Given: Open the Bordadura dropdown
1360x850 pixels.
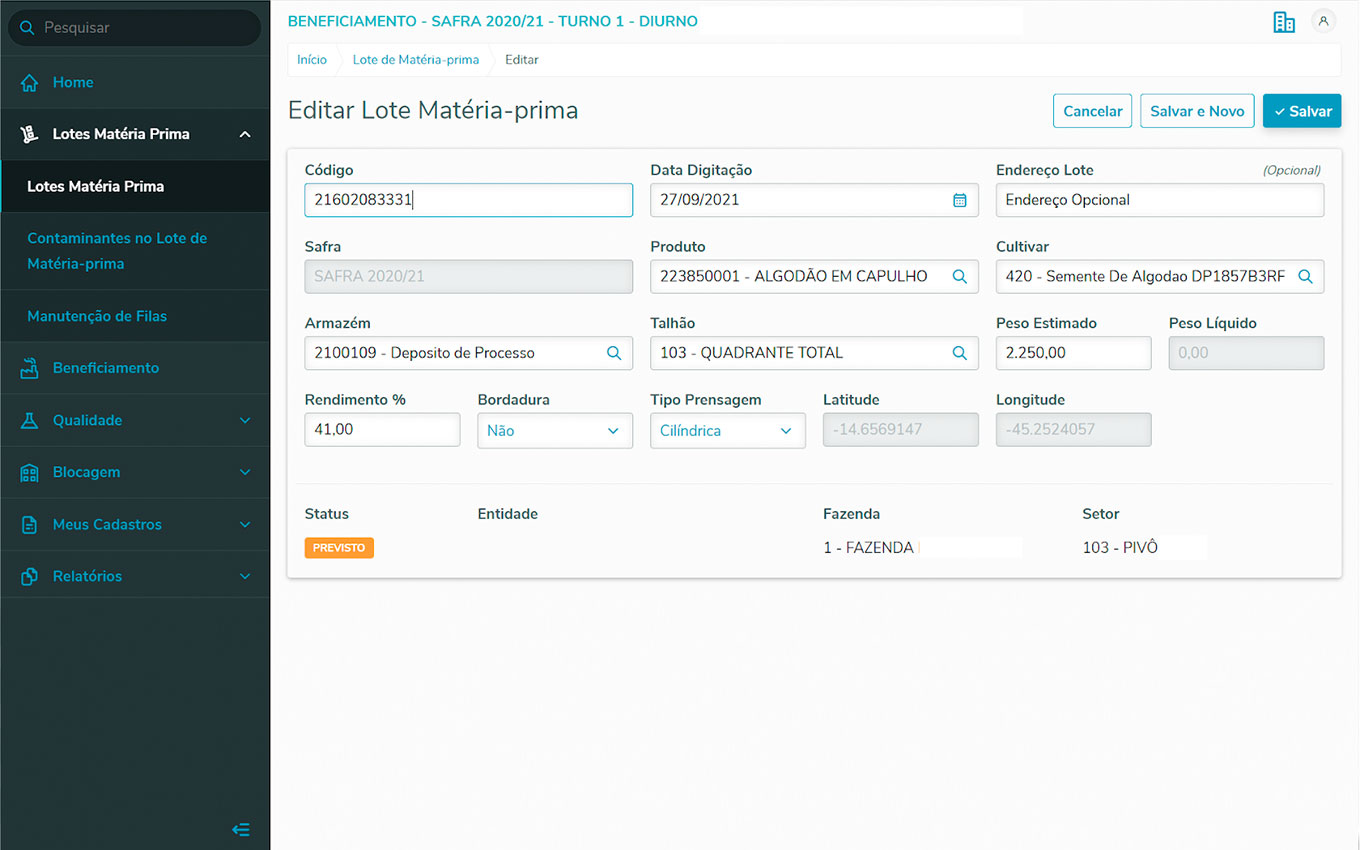Looking at the screenshot, I should [554, 431].
